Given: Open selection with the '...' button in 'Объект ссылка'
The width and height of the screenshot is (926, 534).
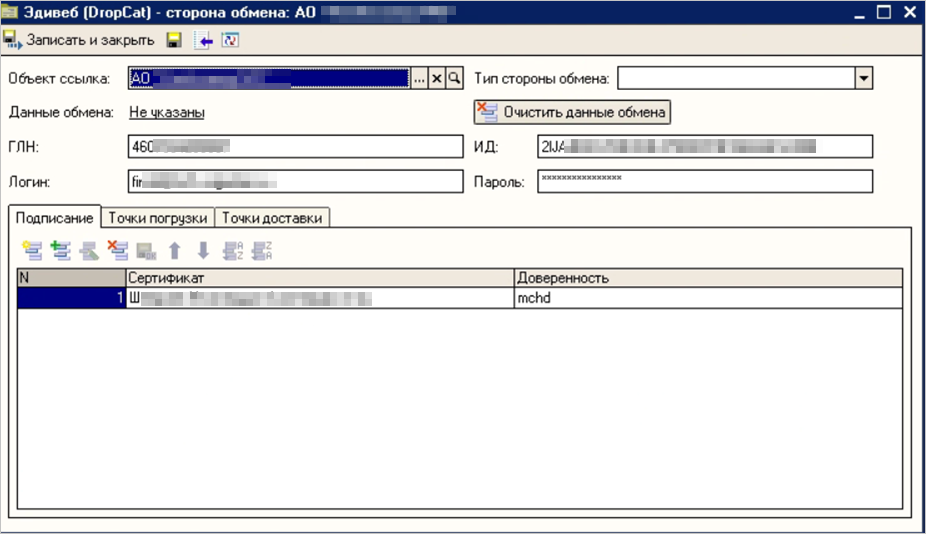Looking at the screenshot, I should tap(419, 79).
